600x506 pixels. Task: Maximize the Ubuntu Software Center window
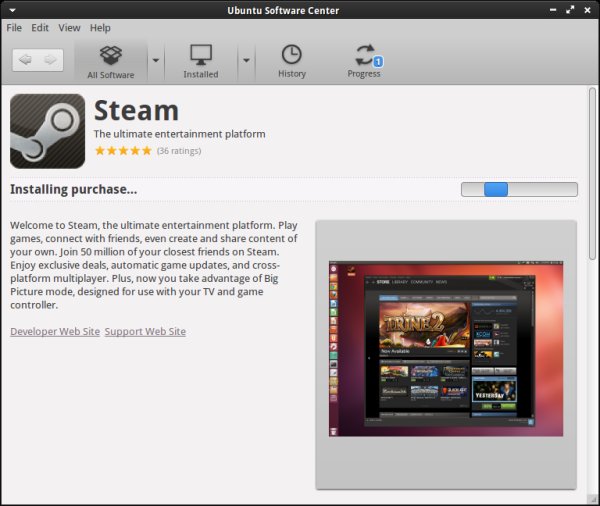tap(570, 10)
